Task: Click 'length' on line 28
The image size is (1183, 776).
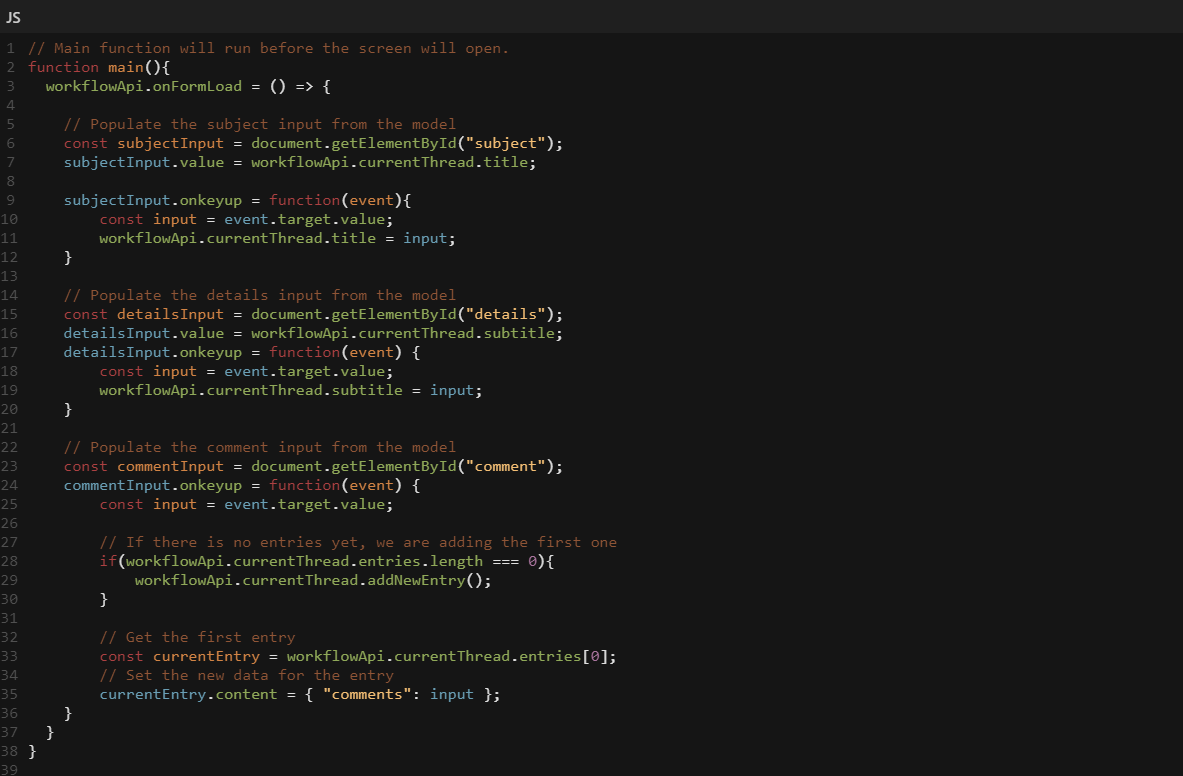Action: pyautogui.click(x=456, y=561)
